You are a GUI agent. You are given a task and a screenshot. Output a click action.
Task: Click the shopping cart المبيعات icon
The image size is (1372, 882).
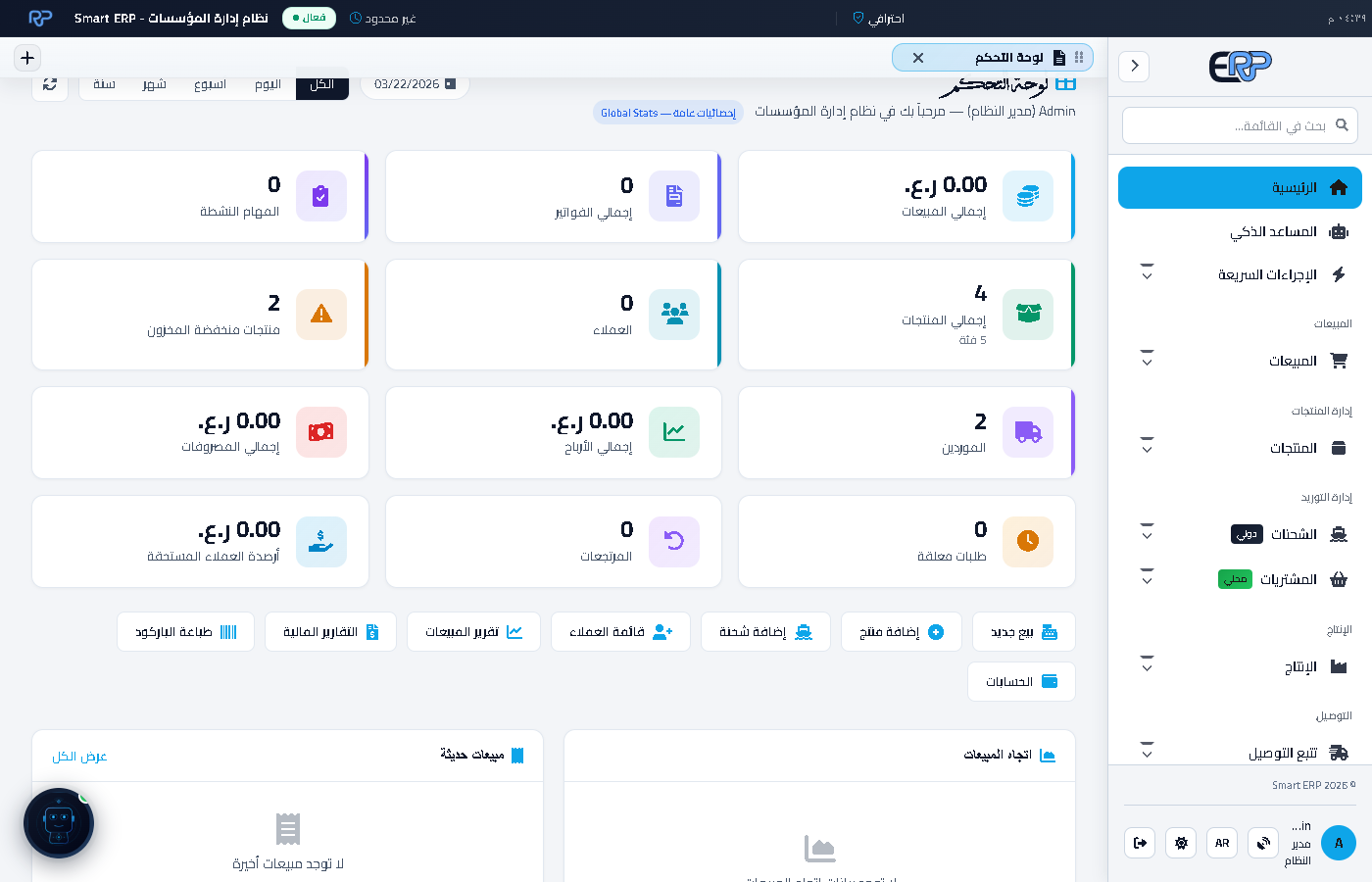(x=1339, y=361)
